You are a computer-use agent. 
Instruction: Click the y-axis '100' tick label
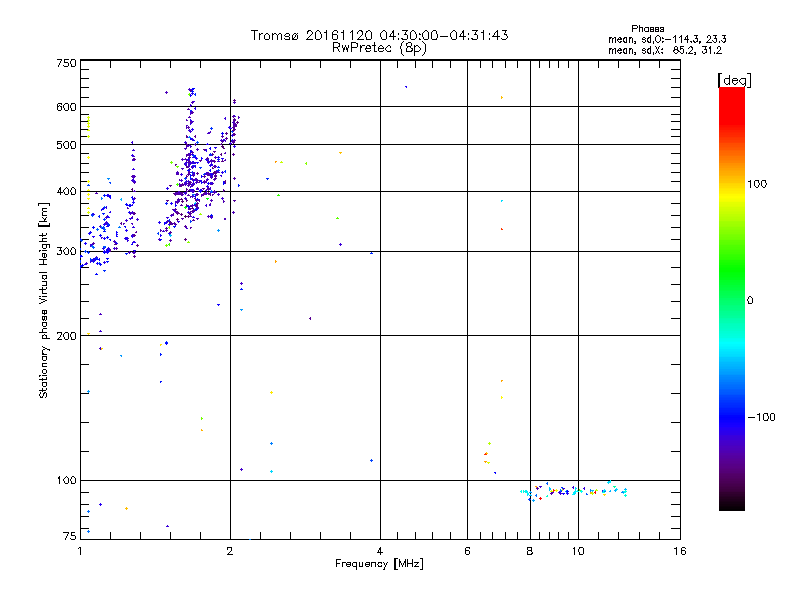click(x=66, y=480)
